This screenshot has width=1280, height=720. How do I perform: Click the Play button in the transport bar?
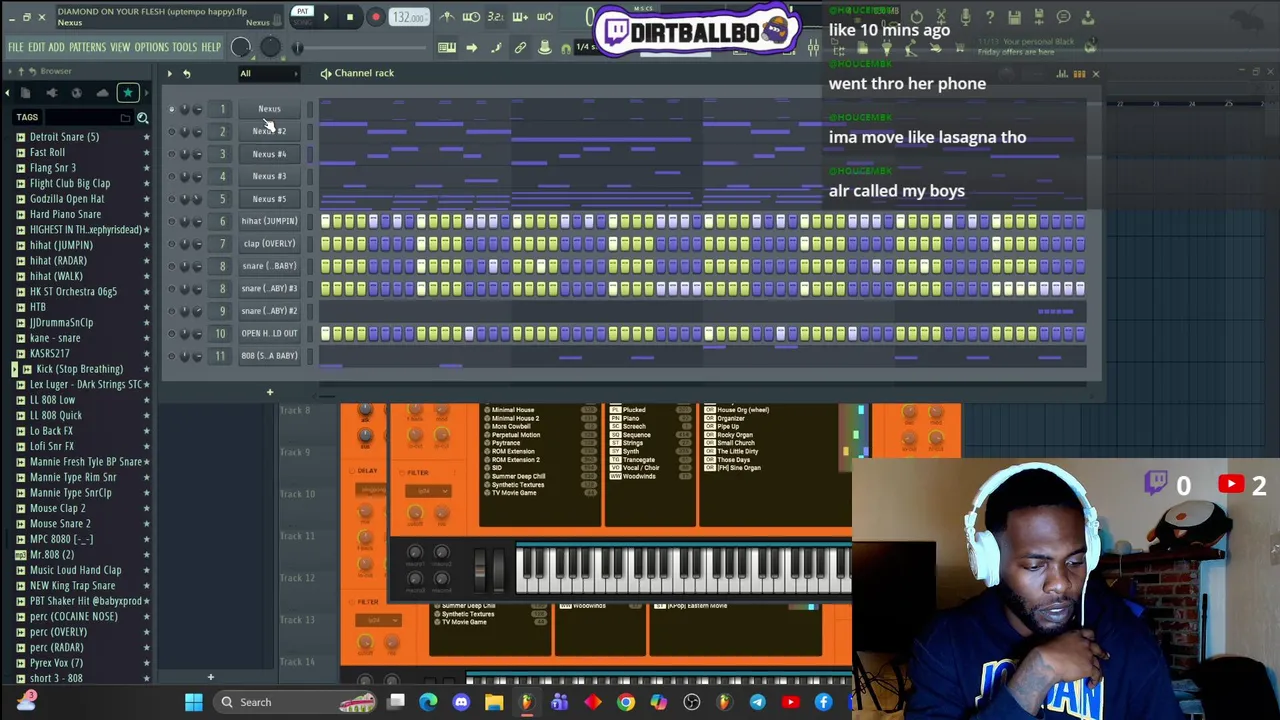point(325,17)
